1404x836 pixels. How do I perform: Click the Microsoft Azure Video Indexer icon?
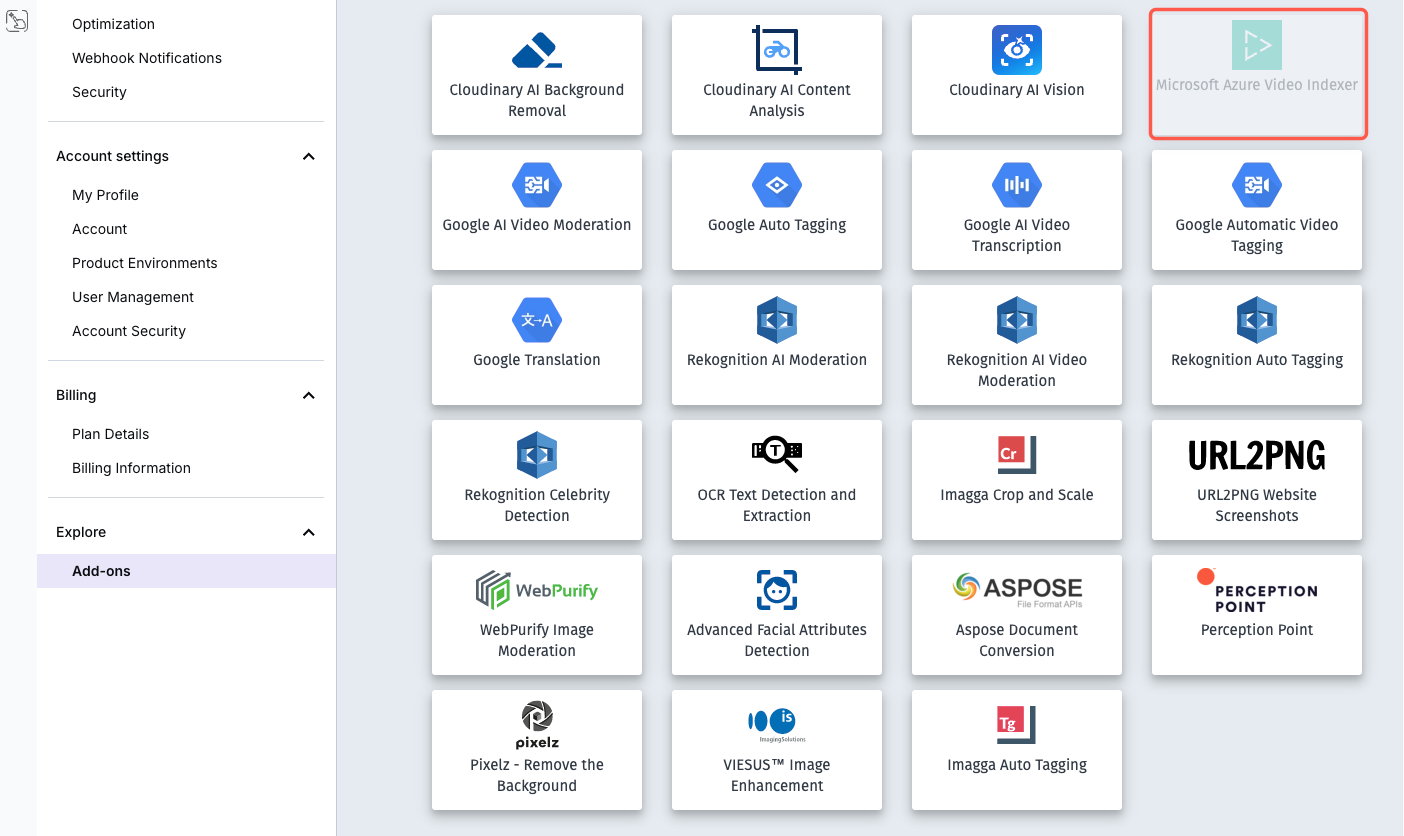[x=1257, y=45]
